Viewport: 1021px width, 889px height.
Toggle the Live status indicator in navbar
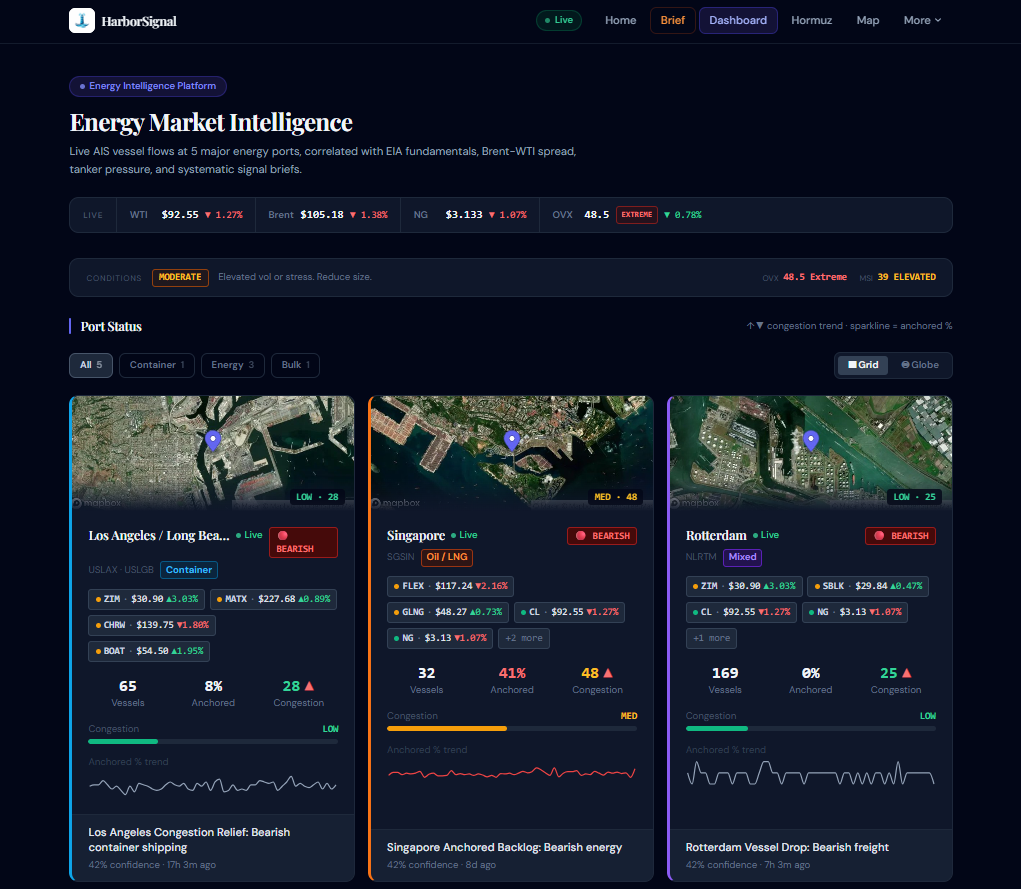559,20
